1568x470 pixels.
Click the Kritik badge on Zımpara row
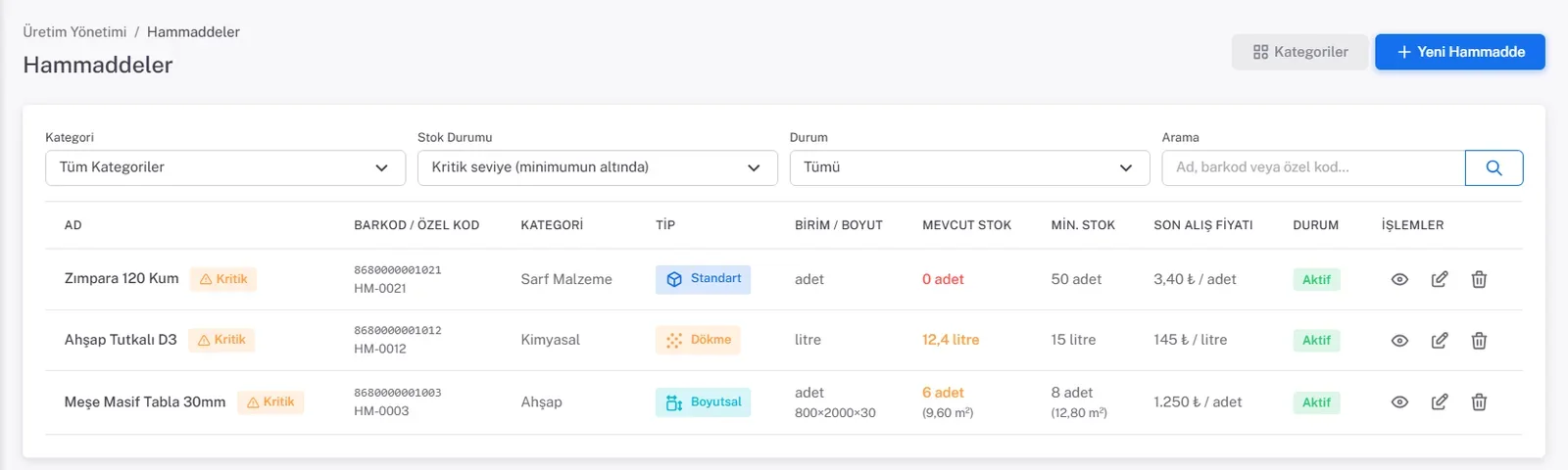[223, 279]
